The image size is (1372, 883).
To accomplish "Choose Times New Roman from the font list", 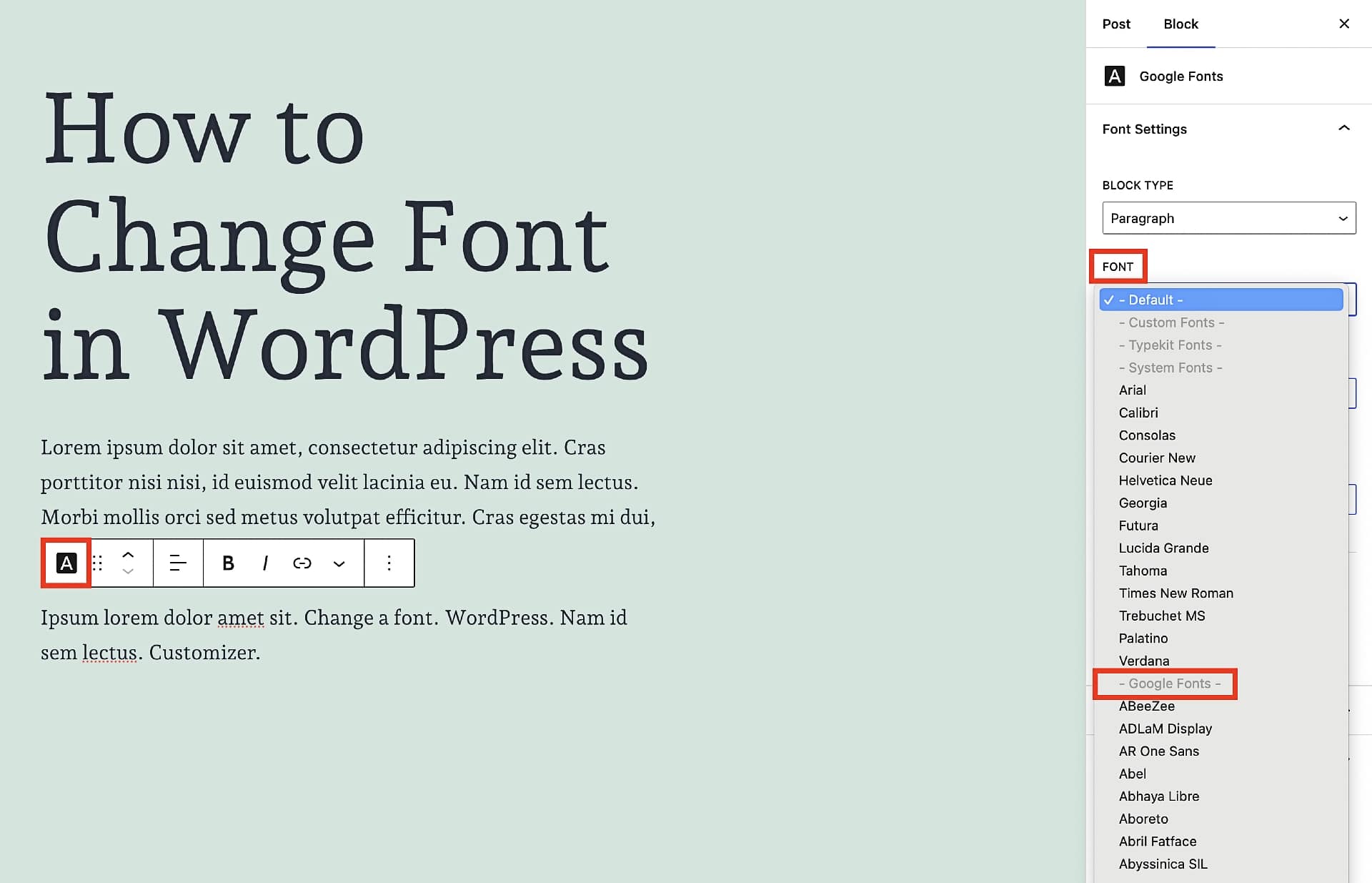I will pos(1175,593).
